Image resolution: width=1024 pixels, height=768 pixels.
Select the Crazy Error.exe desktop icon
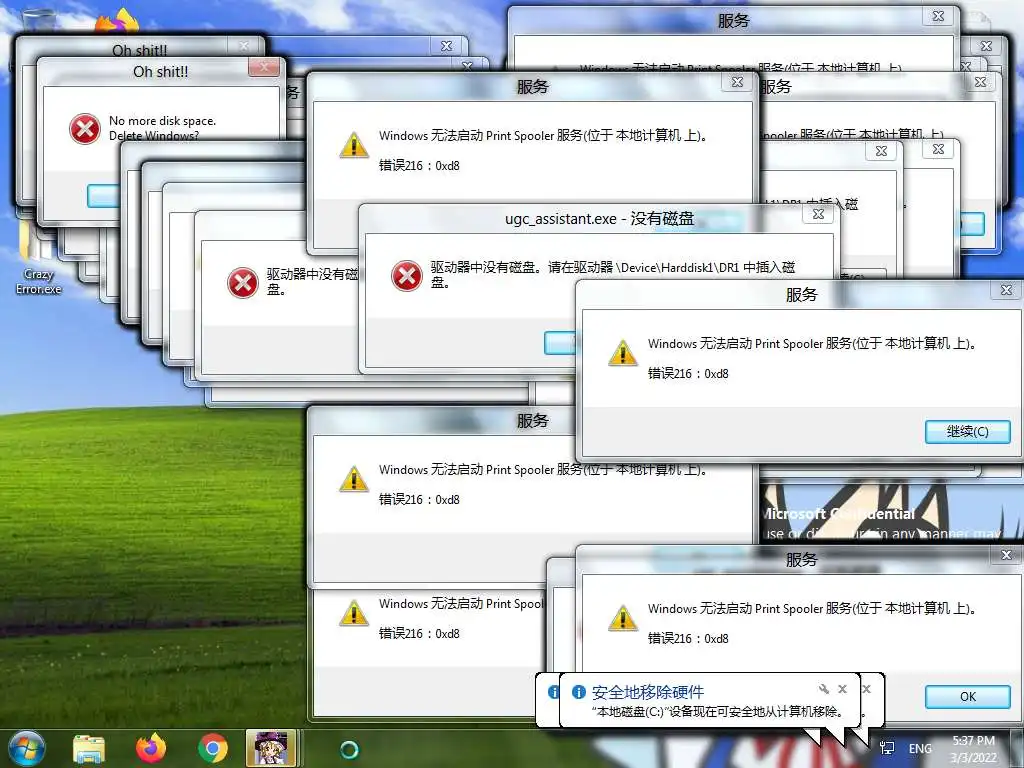(38, 258)
